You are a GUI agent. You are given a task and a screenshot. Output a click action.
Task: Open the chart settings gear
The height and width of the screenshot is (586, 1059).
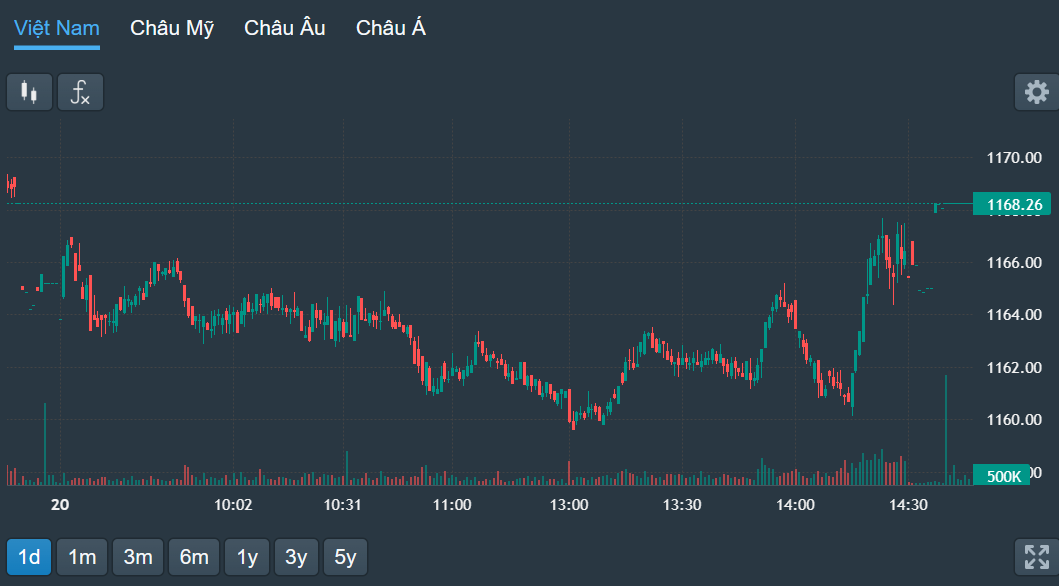tap(1036, 91)
